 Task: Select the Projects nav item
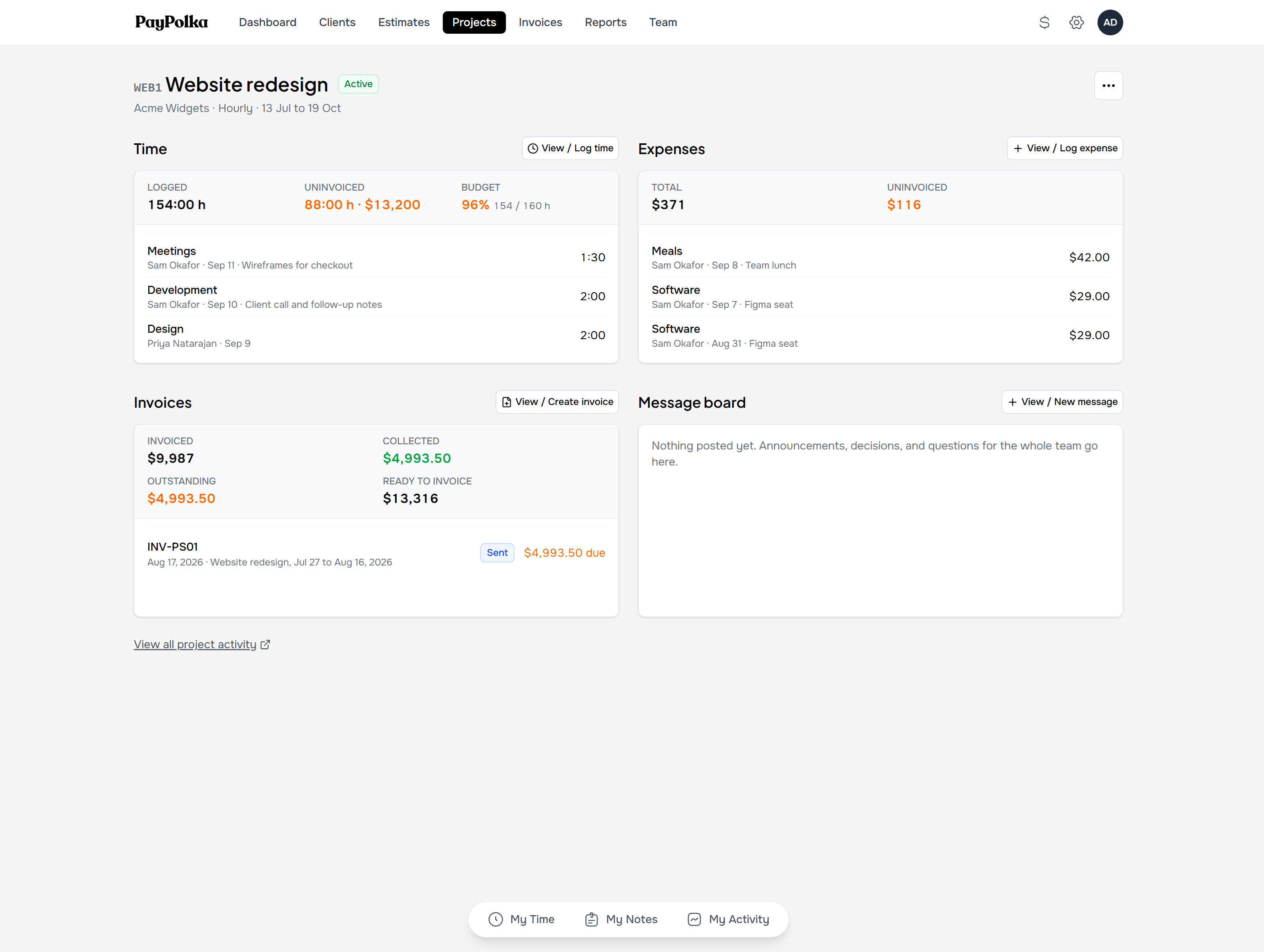pyautogui.click(x=474, y=22)
